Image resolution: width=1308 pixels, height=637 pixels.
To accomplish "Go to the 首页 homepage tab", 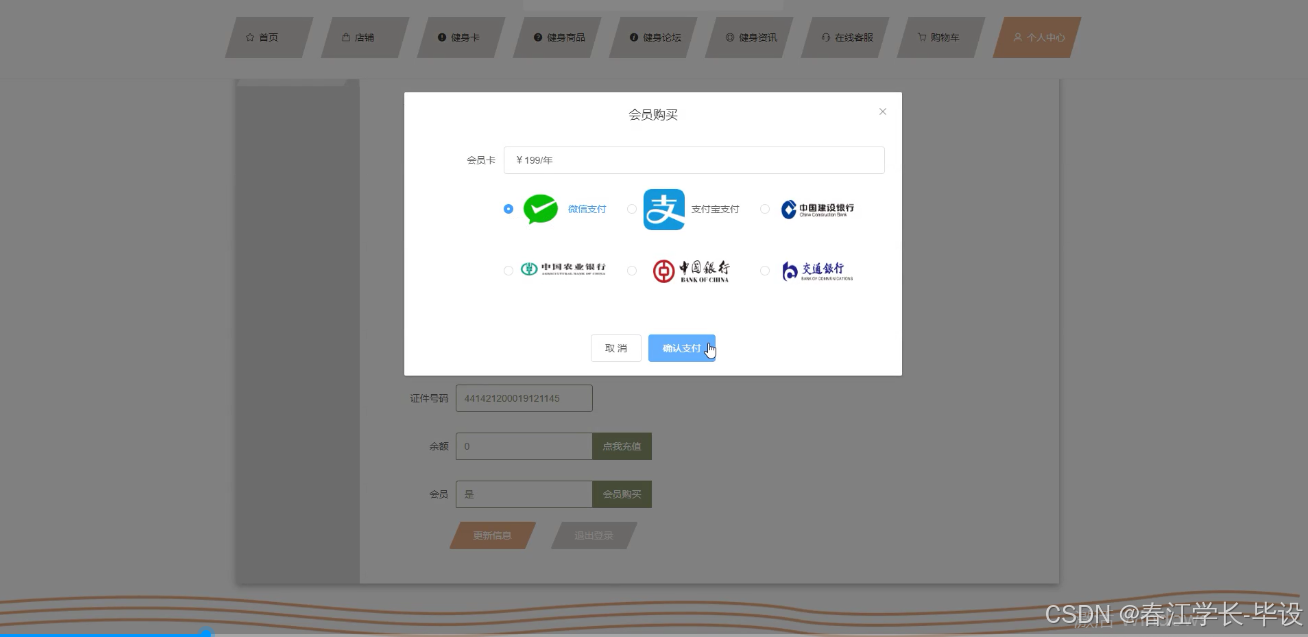I will [266, 37].
